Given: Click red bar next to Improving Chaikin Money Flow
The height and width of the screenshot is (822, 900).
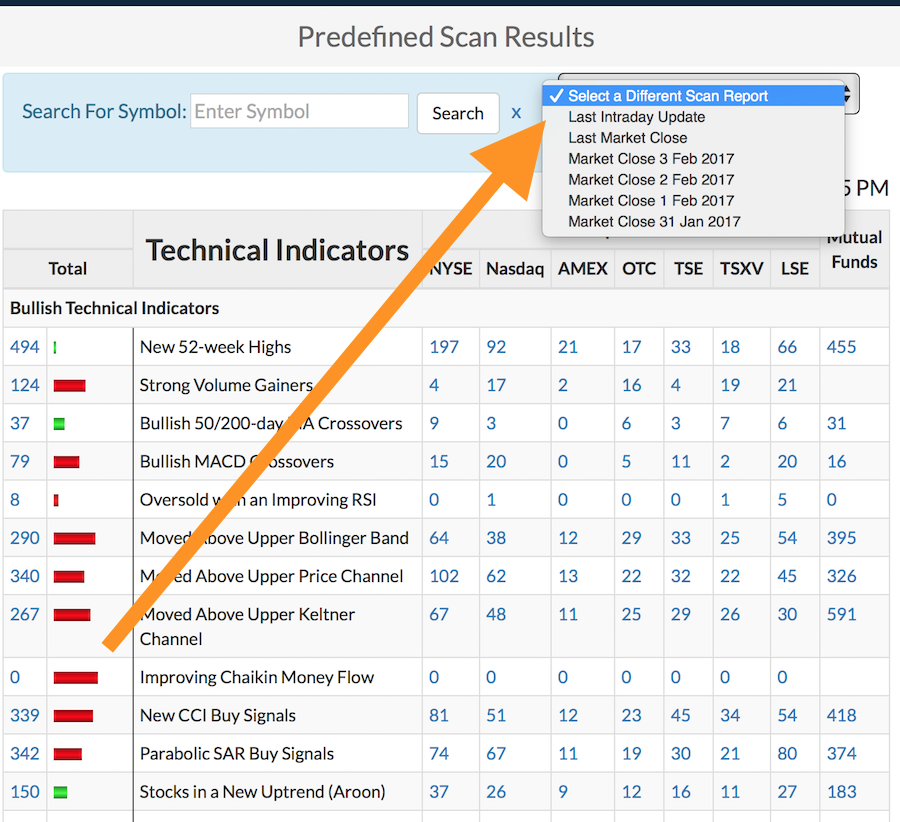Looking at the screenshot, I should pos(76,678).
